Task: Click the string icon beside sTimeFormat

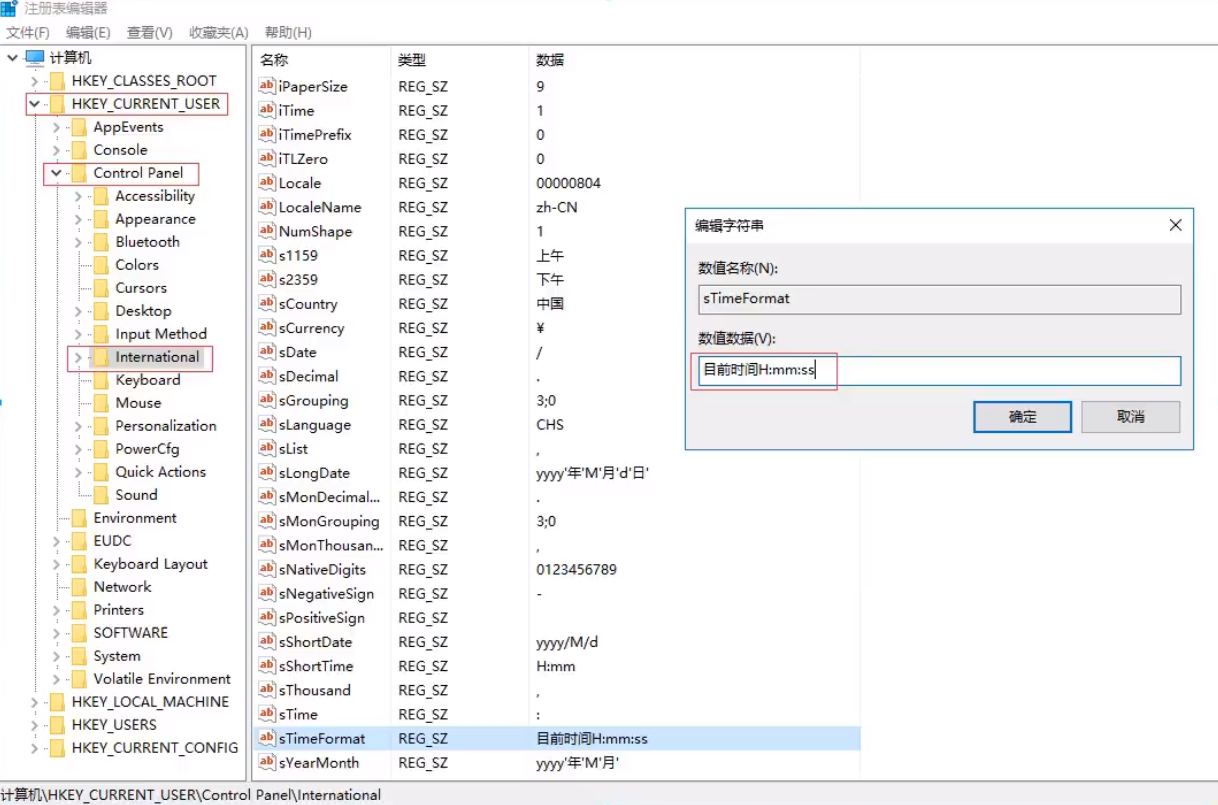Action: (267, 738)
